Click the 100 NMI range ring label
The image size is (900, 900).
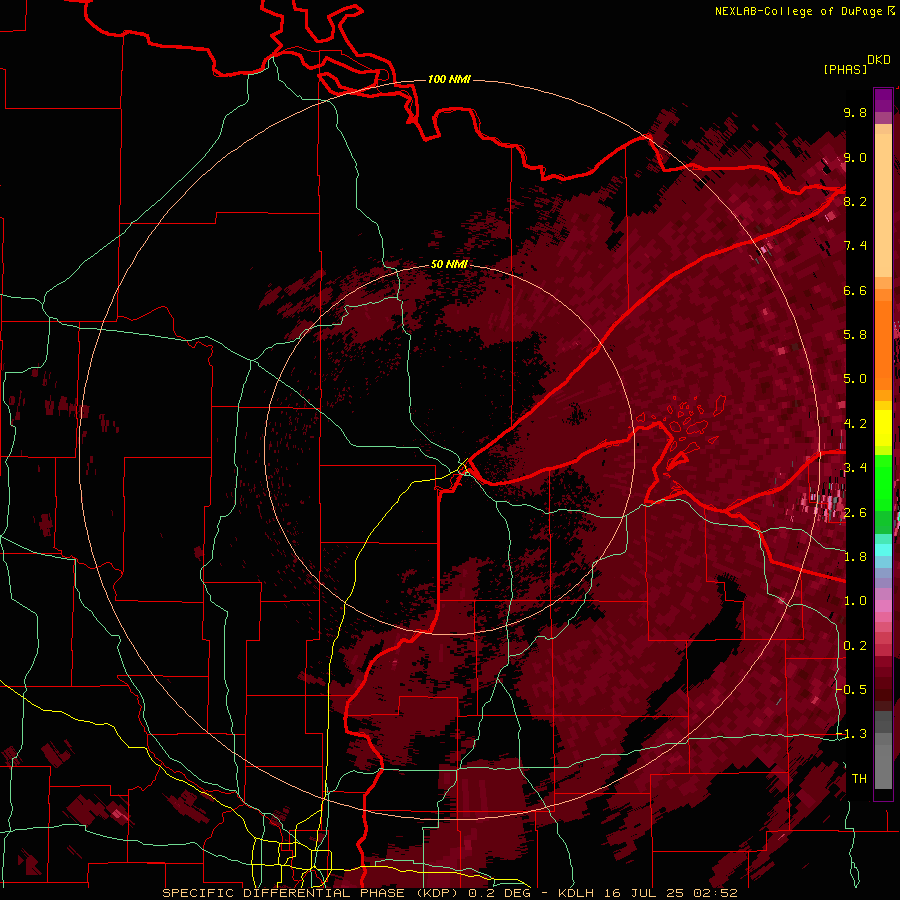tap(449, 79)
